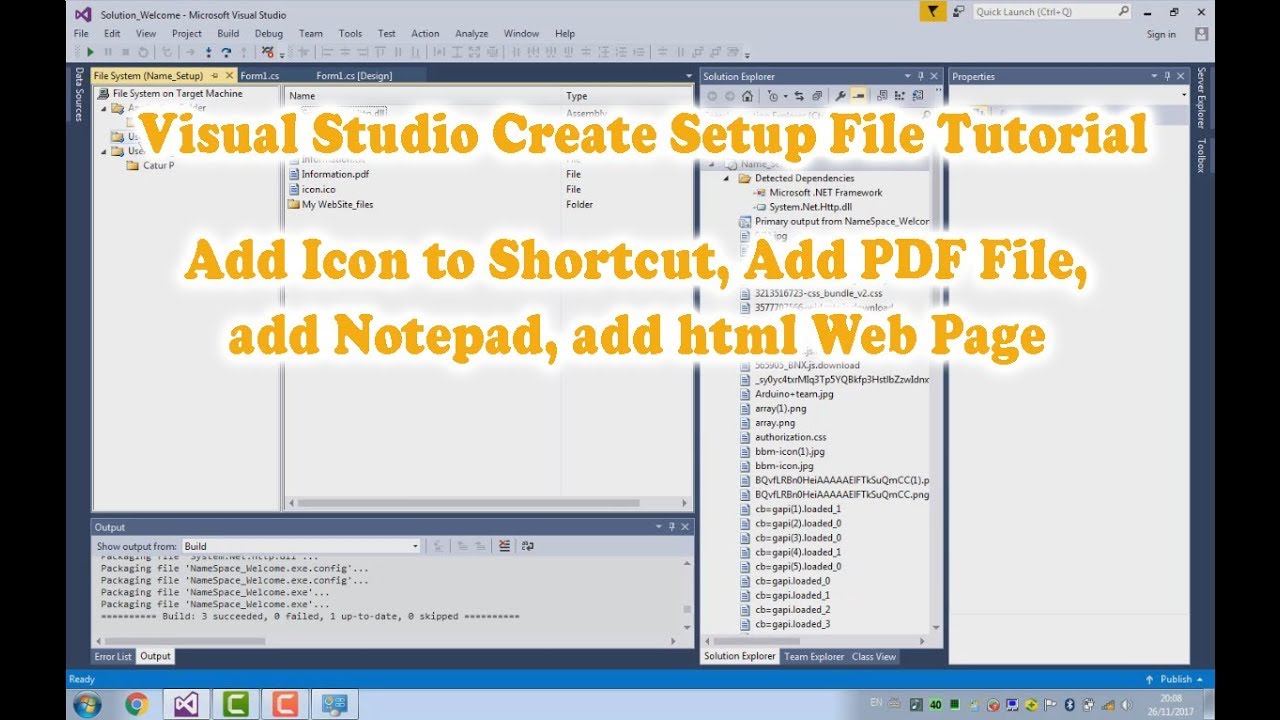Switch to the Error List tab
The width and height of the screenshot is (1280, 720).
(112, 657)
